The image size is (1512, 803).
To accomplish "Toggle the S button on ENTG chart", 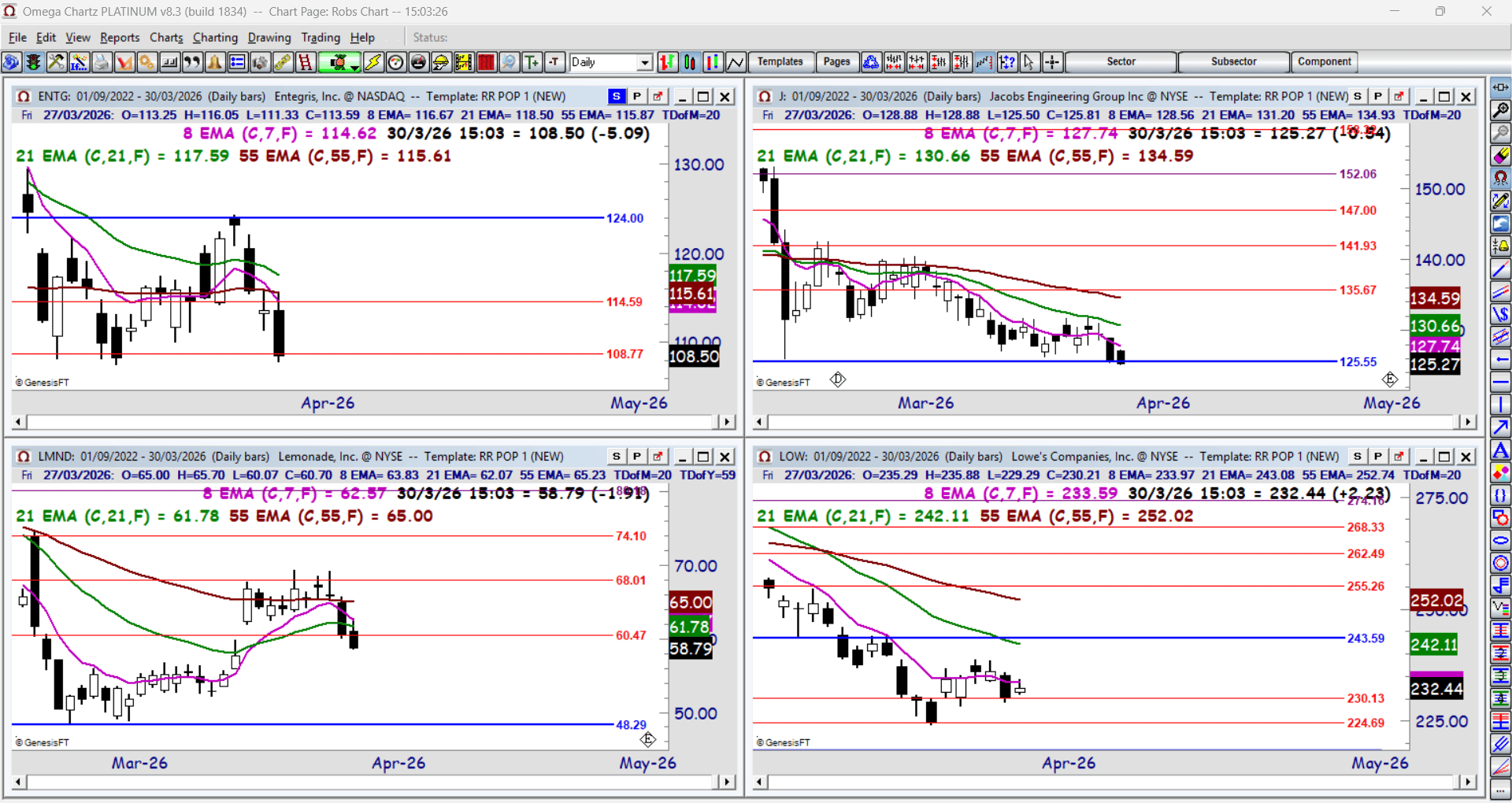I will coord(617,96).
